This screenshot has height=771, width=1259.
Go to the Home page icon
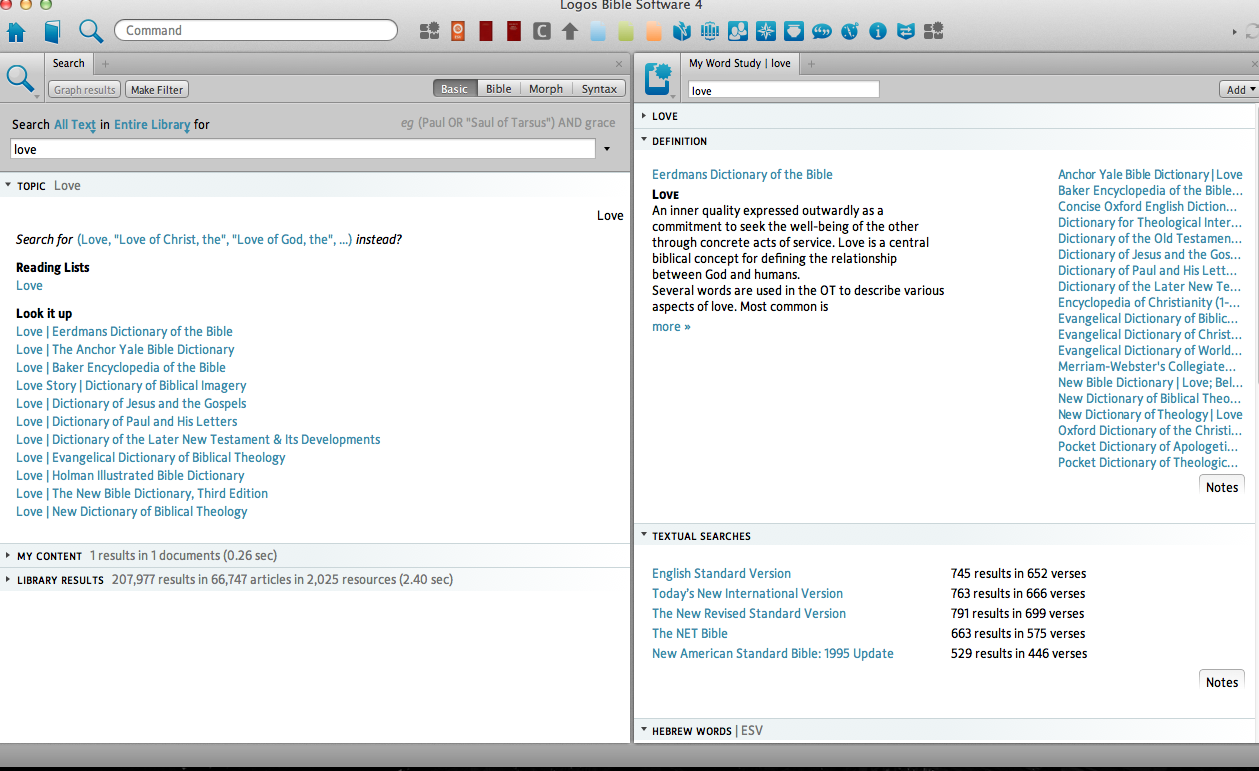pyautogui.click(x=16, y=31)
